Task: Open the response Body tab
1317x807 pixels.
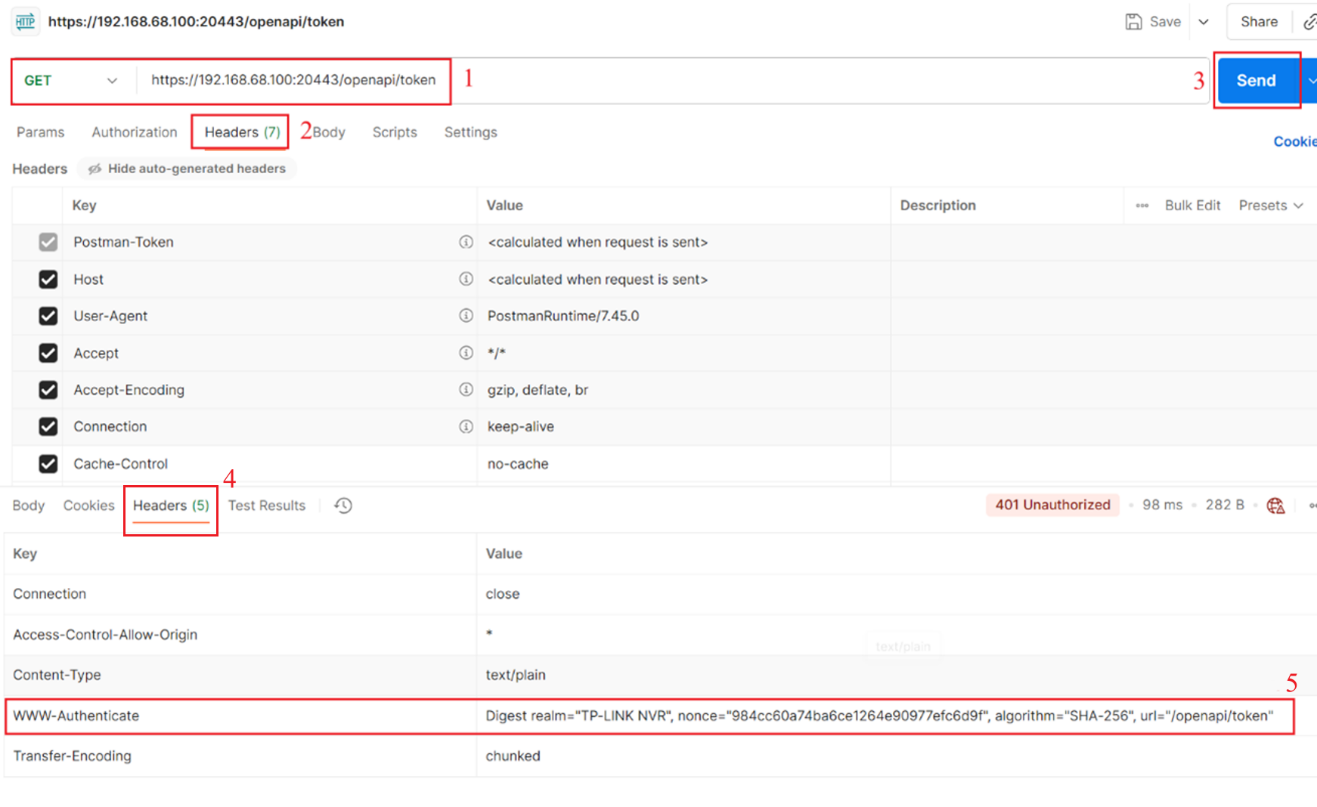Action: coord(28,505)
